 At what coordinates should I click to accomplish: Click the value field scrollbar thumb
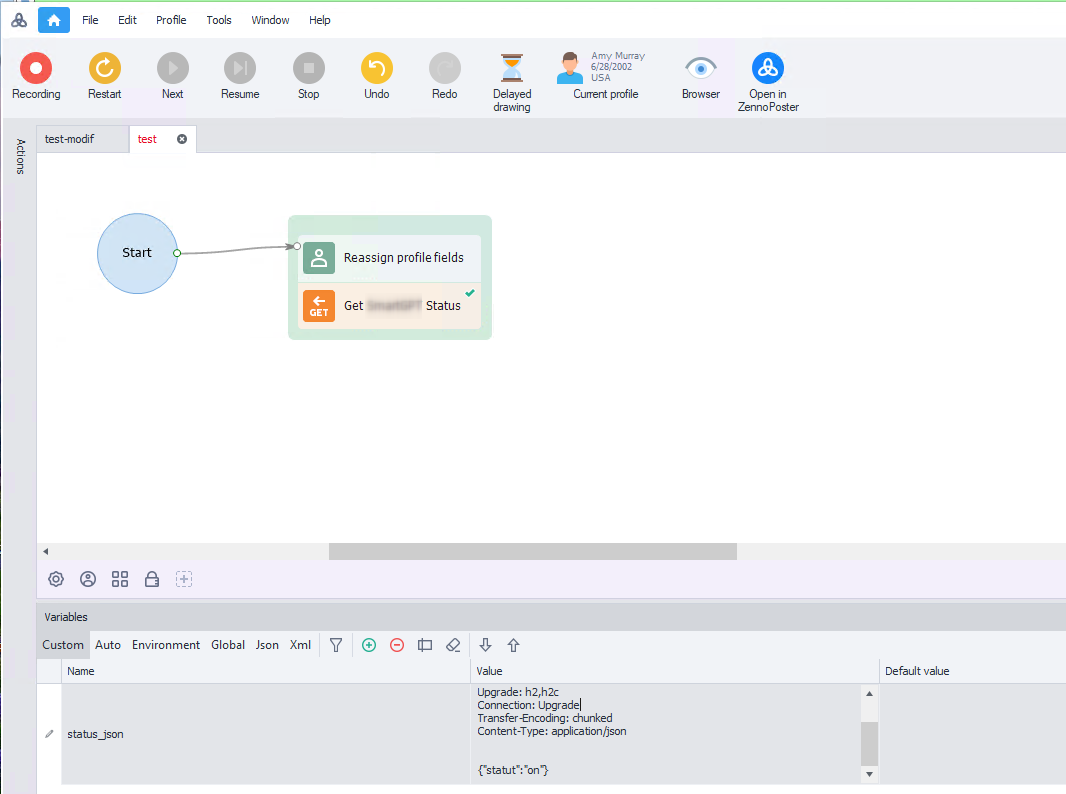coord(870,744)
